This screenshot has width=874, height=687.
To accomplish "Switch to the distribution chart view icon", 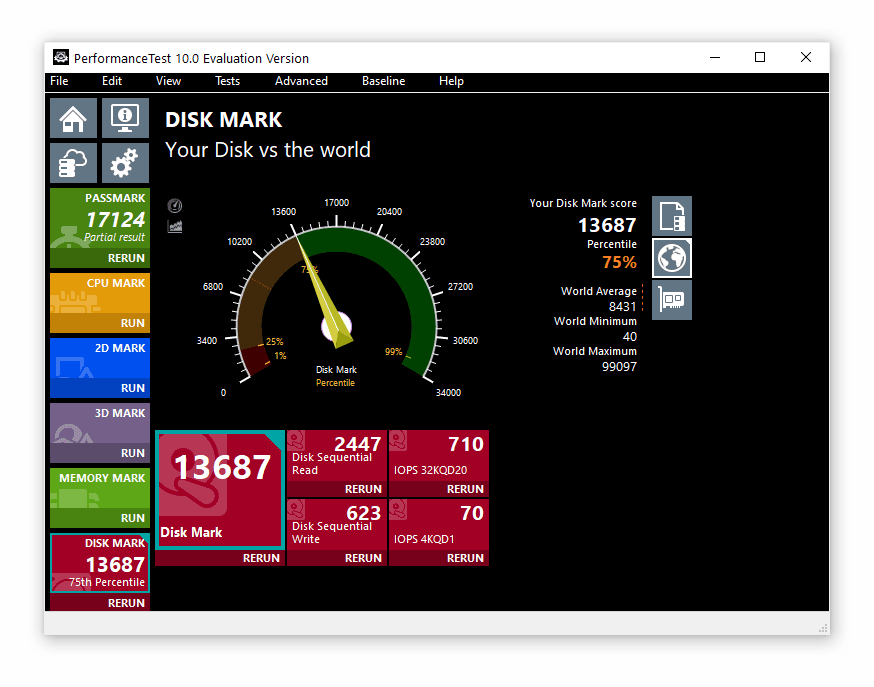I will (175, 226).
